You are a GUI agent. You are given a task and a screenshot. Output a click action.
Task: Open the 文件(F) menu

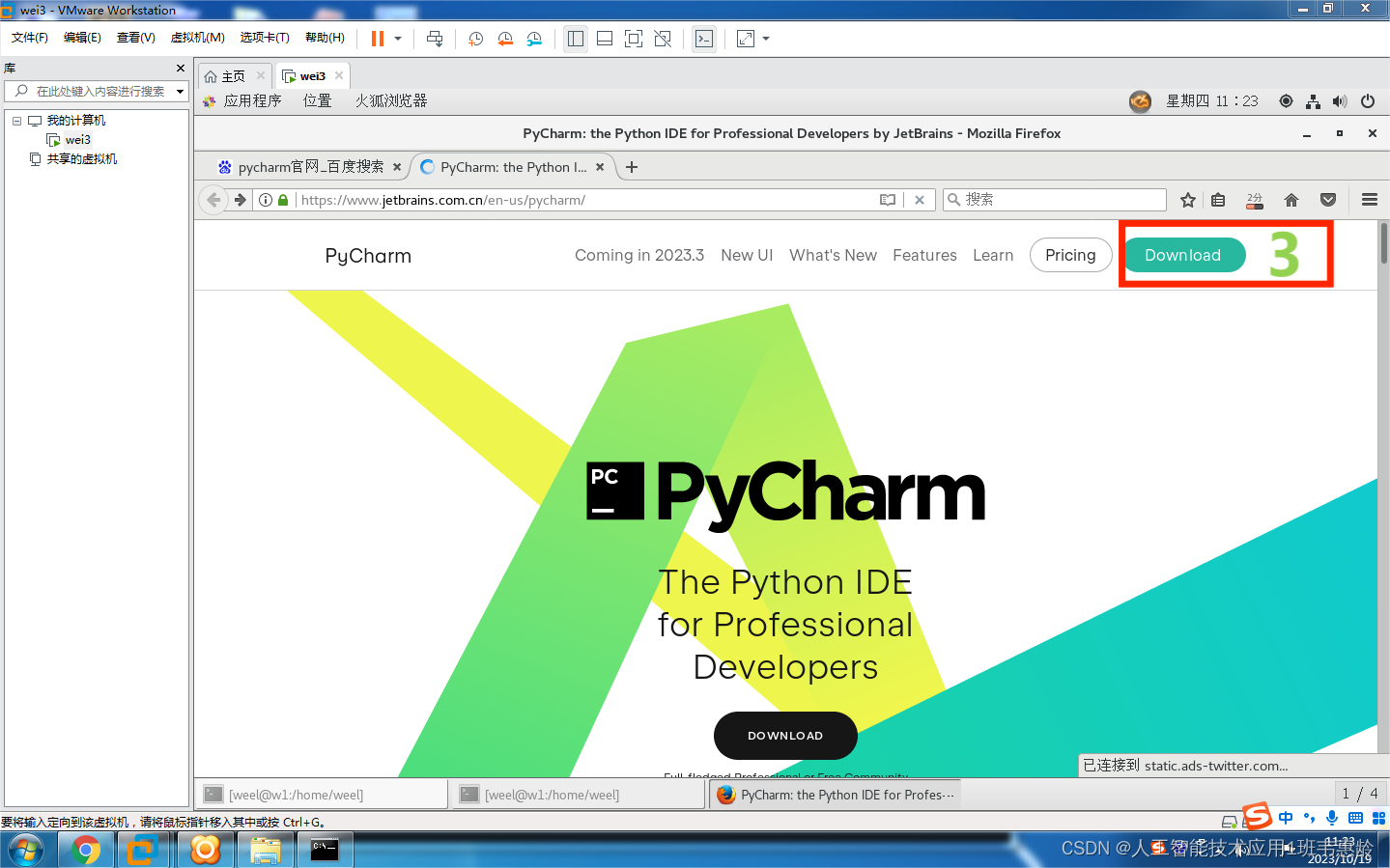[x=30, y=38]
